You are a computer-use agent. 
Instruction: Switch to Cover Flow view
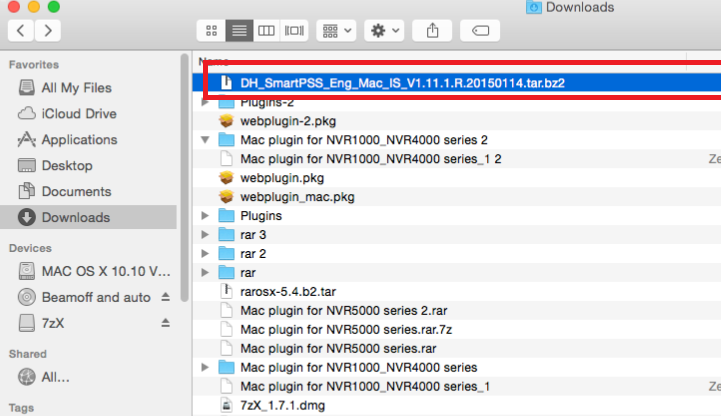click(293, 31)
